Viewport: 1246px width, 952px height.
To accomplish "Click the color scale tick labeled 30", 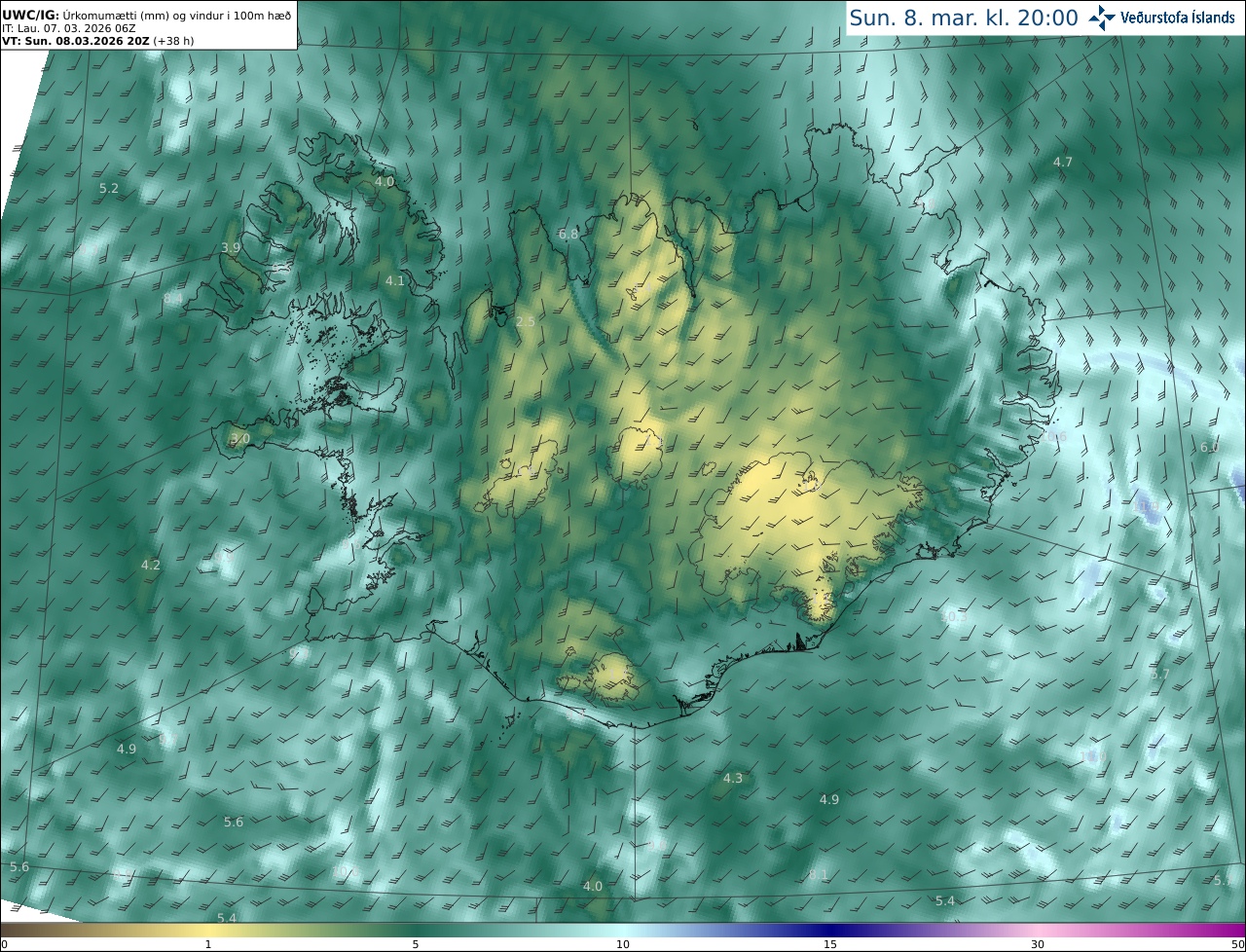I will click(1038, 944).
